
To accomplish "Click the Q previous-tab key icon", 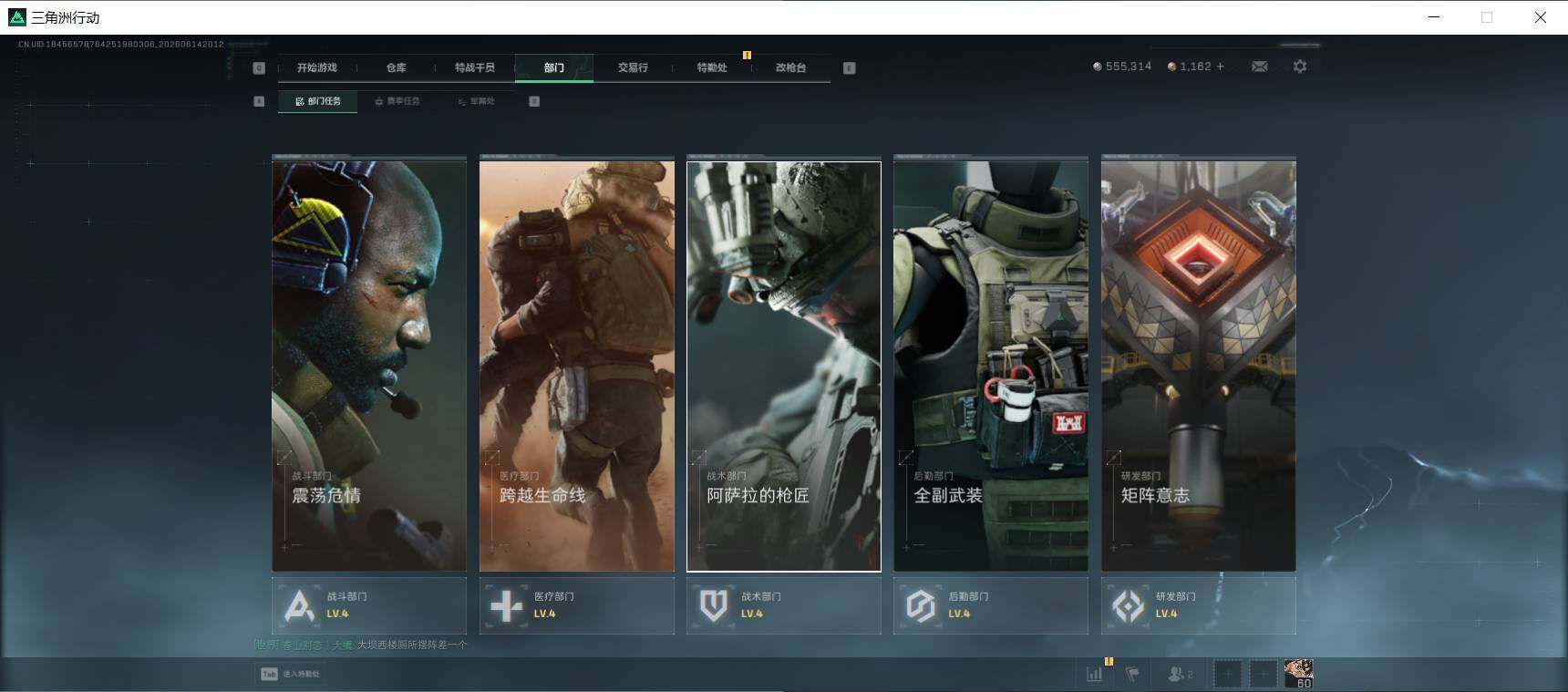I will coord(259,67).
